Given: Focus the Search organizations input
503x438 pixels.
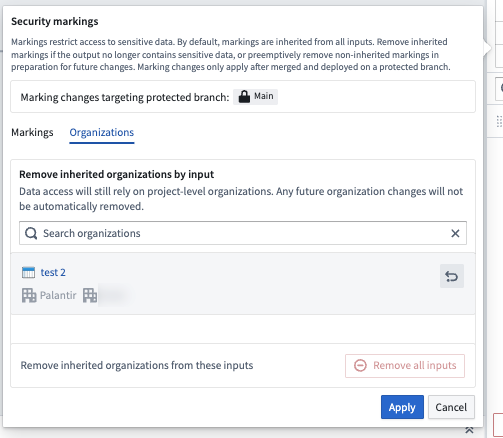Looking at the screenshot, I should tap(243, 233).
